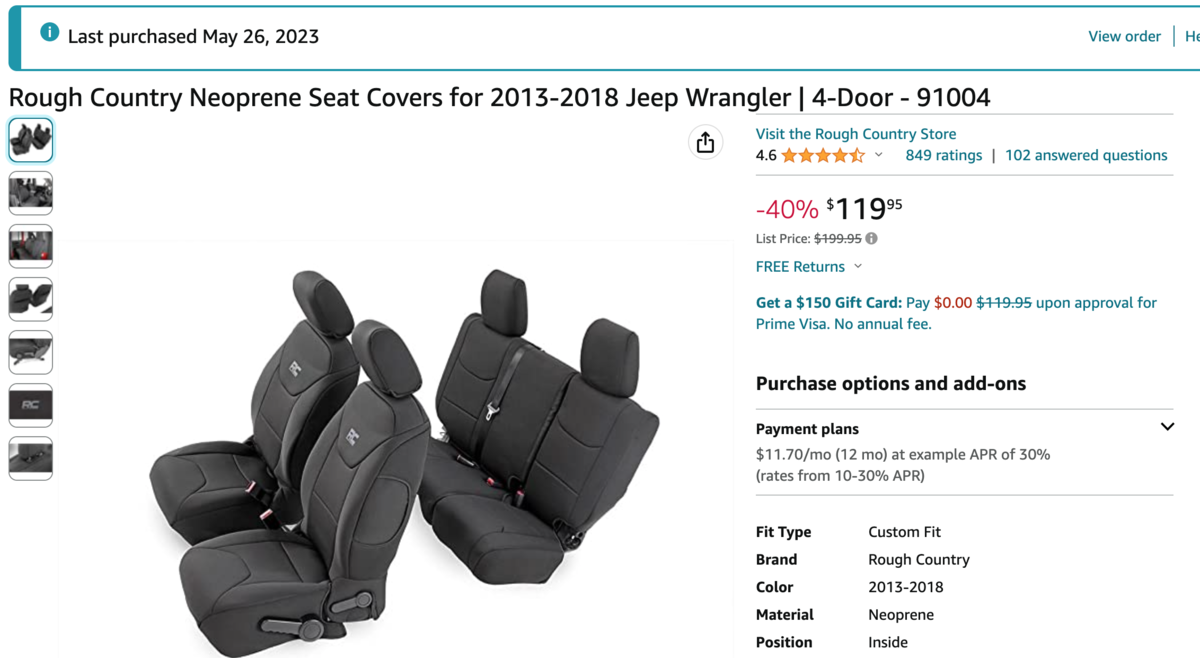Click the share icon above product image
1200x658 pixels.
click(x=705, y=142)
